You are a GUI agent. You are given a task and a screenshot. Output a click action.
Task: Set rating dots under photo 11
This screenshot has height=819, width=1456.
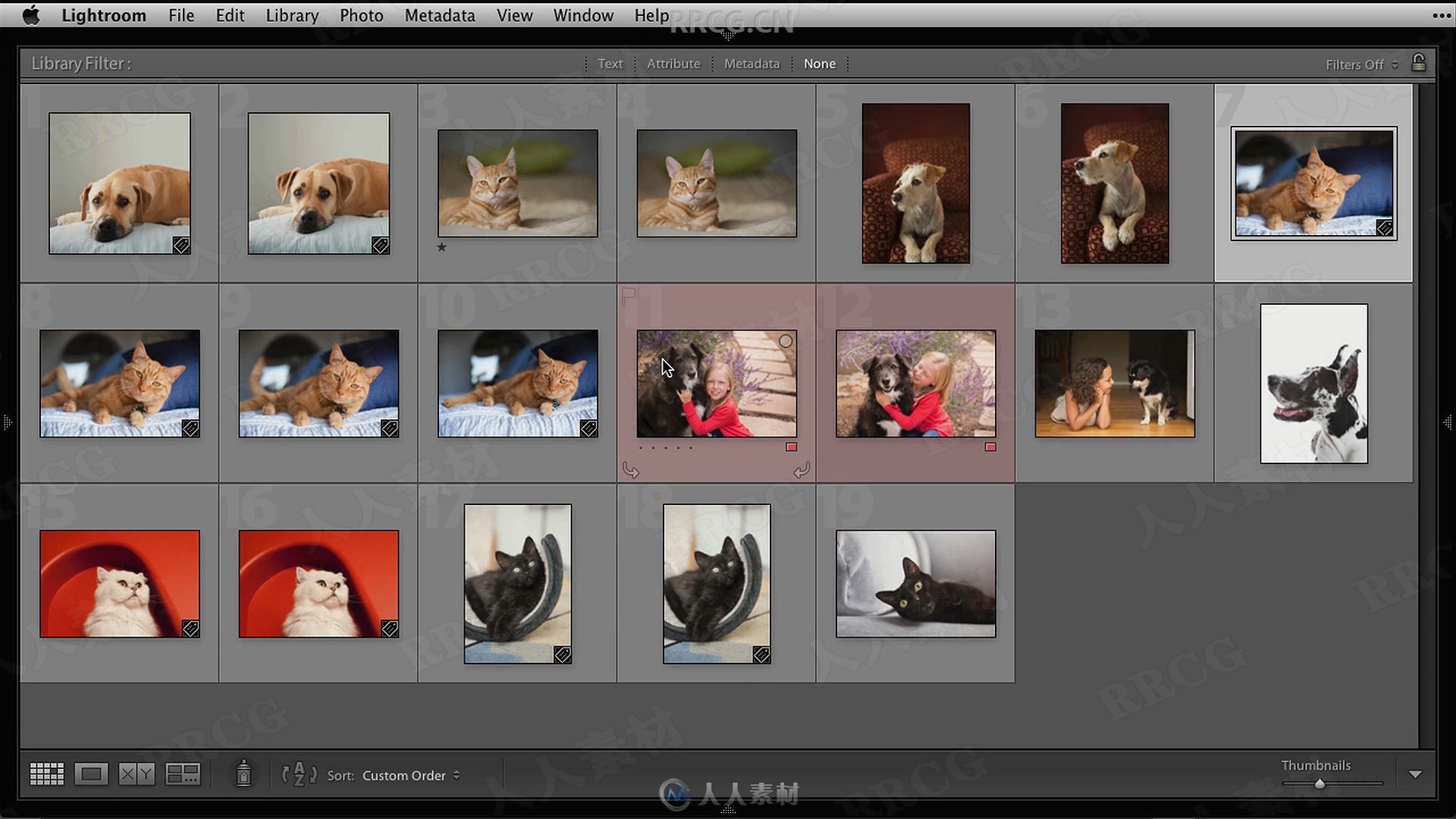click(666, 448)
